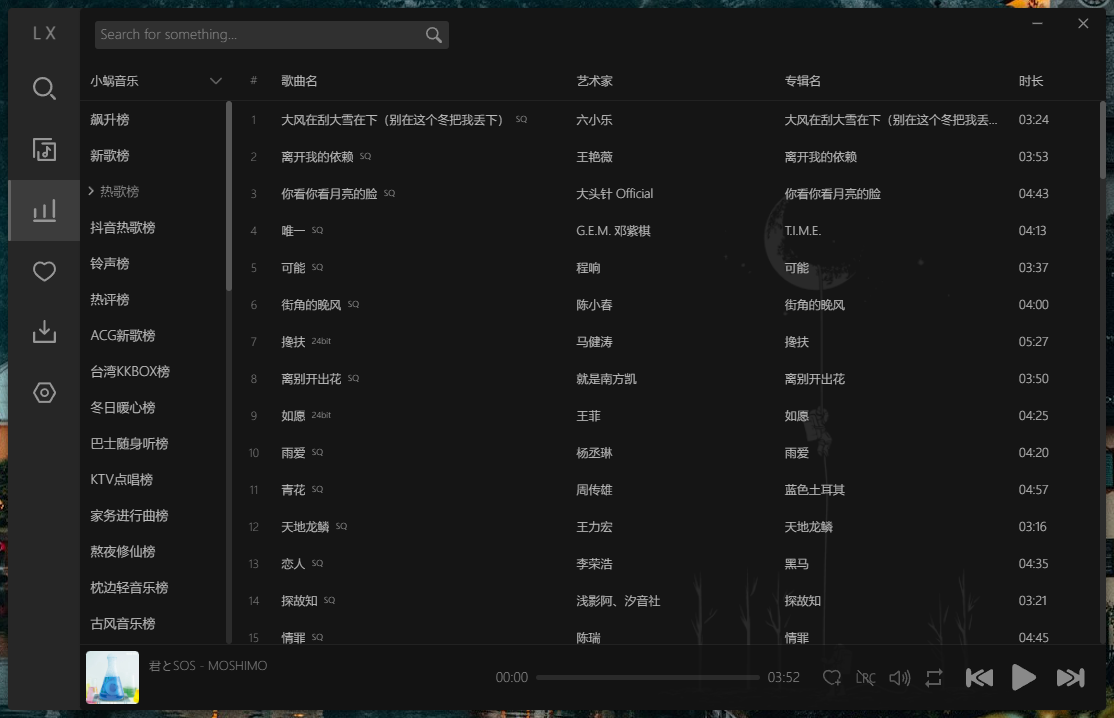Open the download manager icon

pos(44,332)
